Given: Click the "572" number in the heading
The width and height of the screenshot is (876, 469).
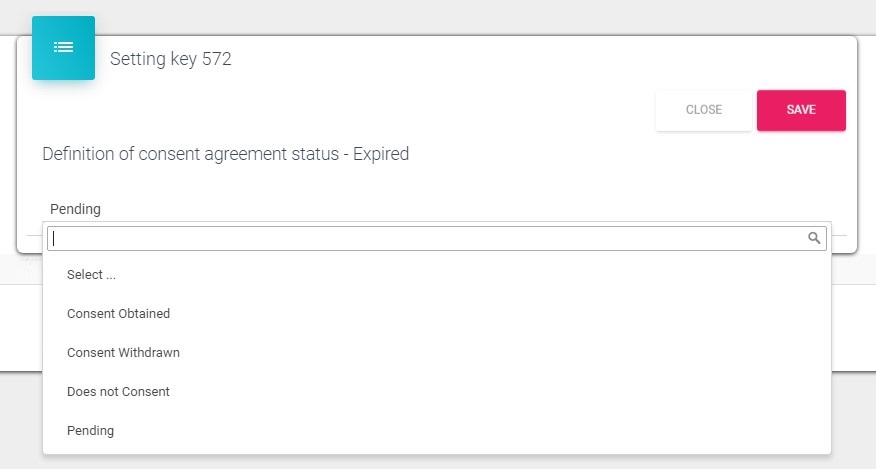Looking at the screenshot, I should [x=217, y=59].
